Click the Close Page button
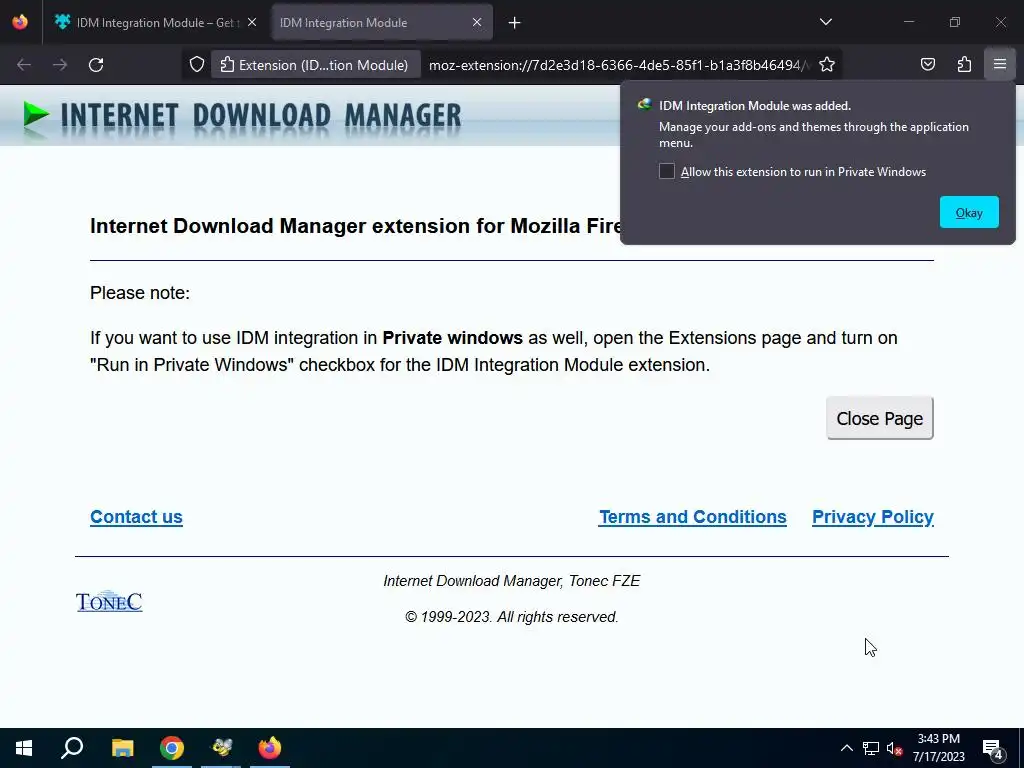 [880, 418]
